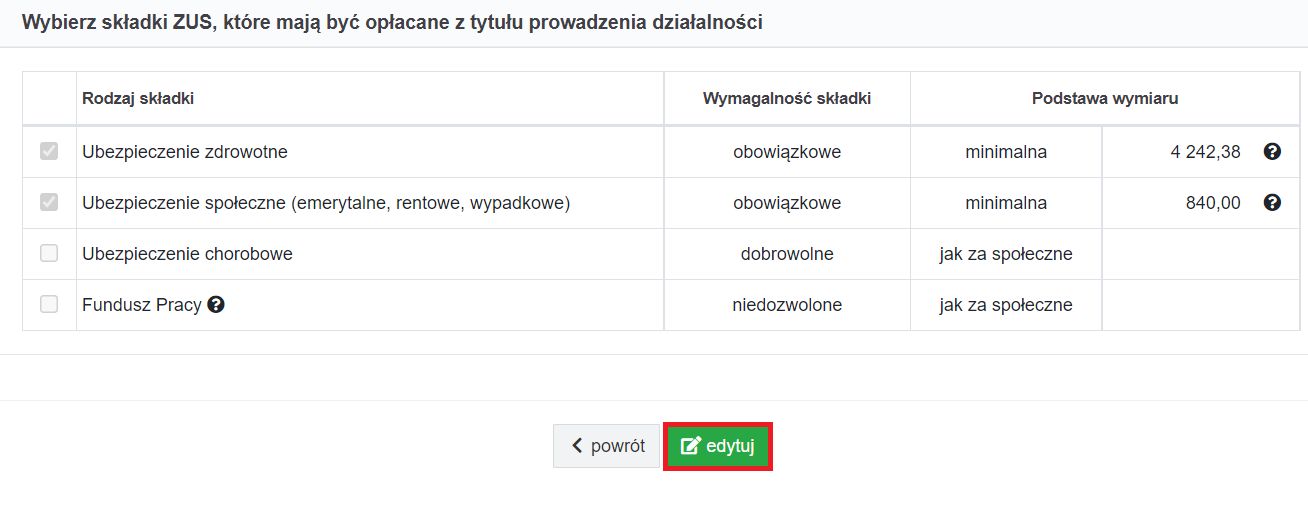
Task: Select the Wymagalność składki column header
Action: pyautogui.click(x=787, y=98)
